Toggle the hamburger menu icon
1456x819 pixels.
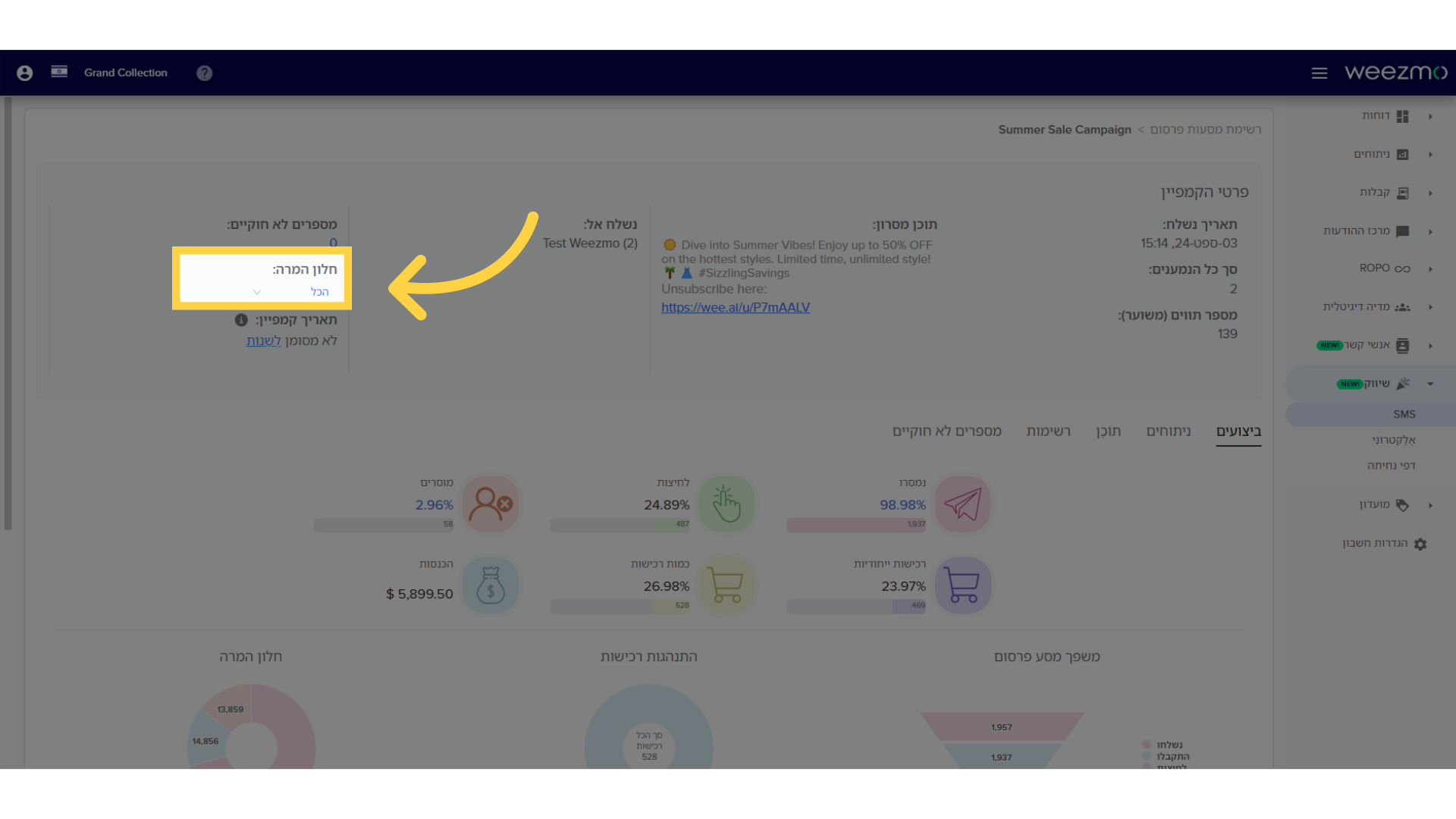(1319, 73)
